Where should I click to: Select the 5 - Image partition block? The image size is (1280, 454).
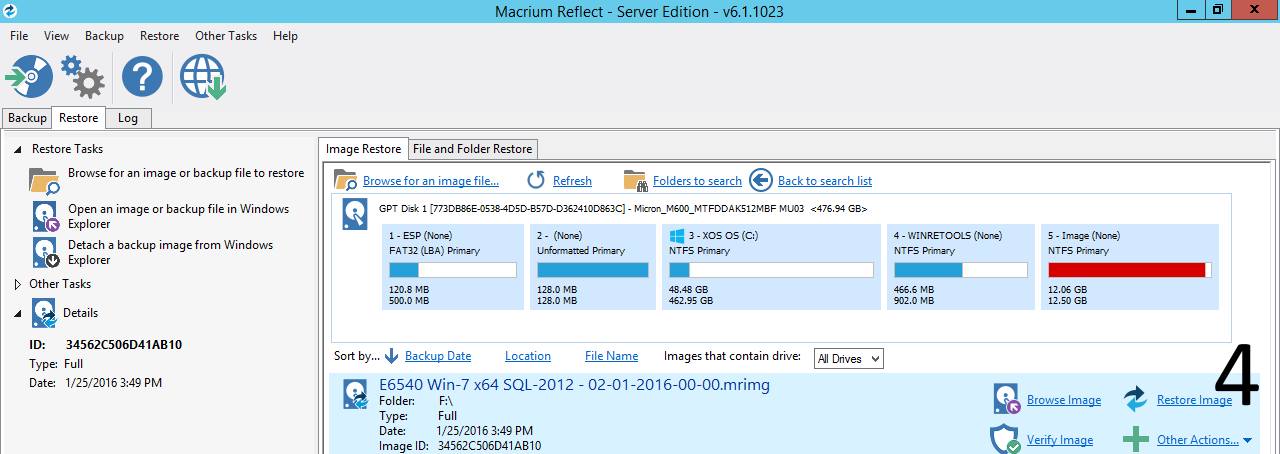tap(1130, 266)
